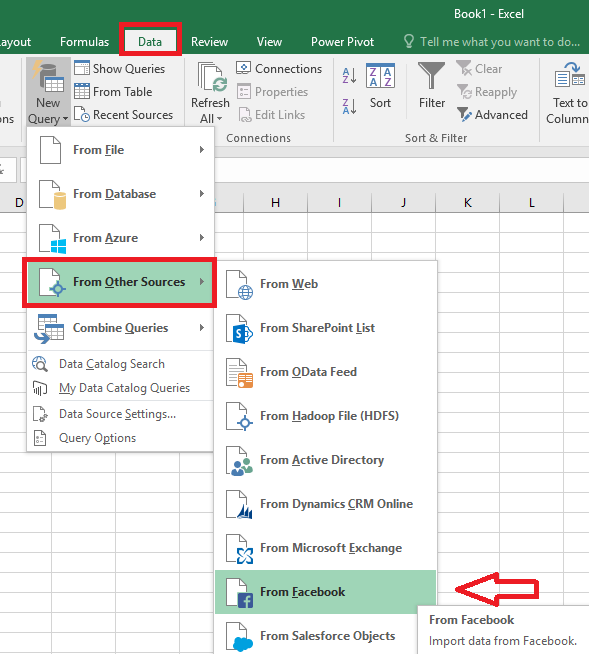This screenshot has width=589, height=654.
Task: Click the Microsoft Exchange icon
Action: [x=239, y=548]
